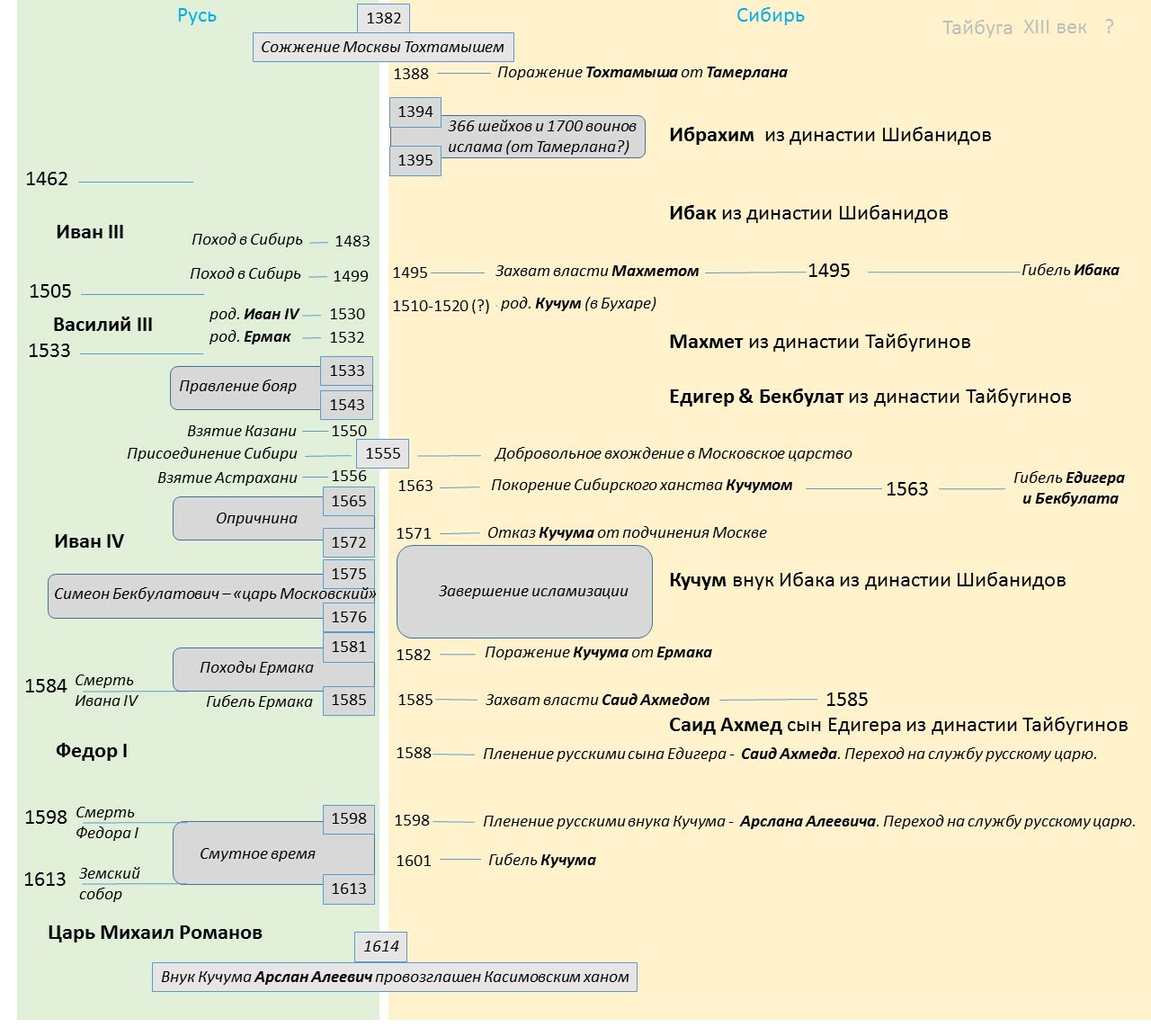Click the 'Арслан Алеевич провозглашен' caption box
Viewport: 1151px width, 1036px height.
click(x=395, y=977)
